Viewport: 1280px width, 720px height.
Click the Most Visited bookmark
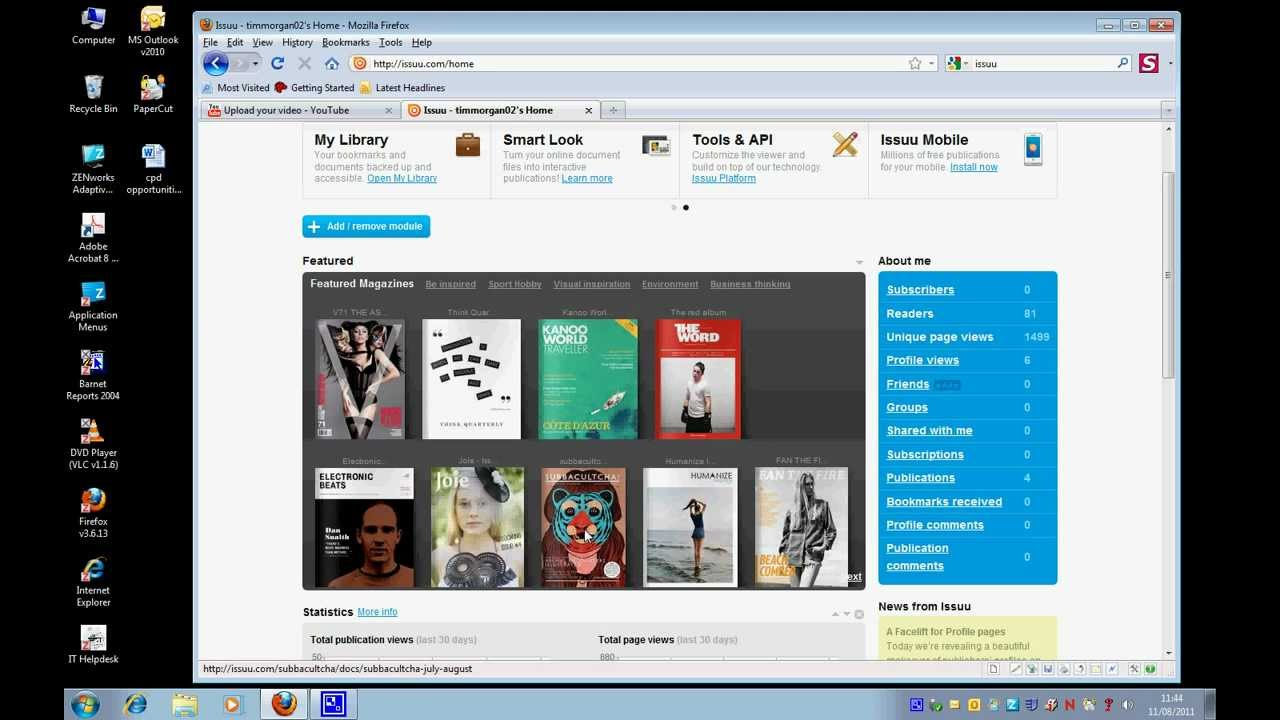236,88
